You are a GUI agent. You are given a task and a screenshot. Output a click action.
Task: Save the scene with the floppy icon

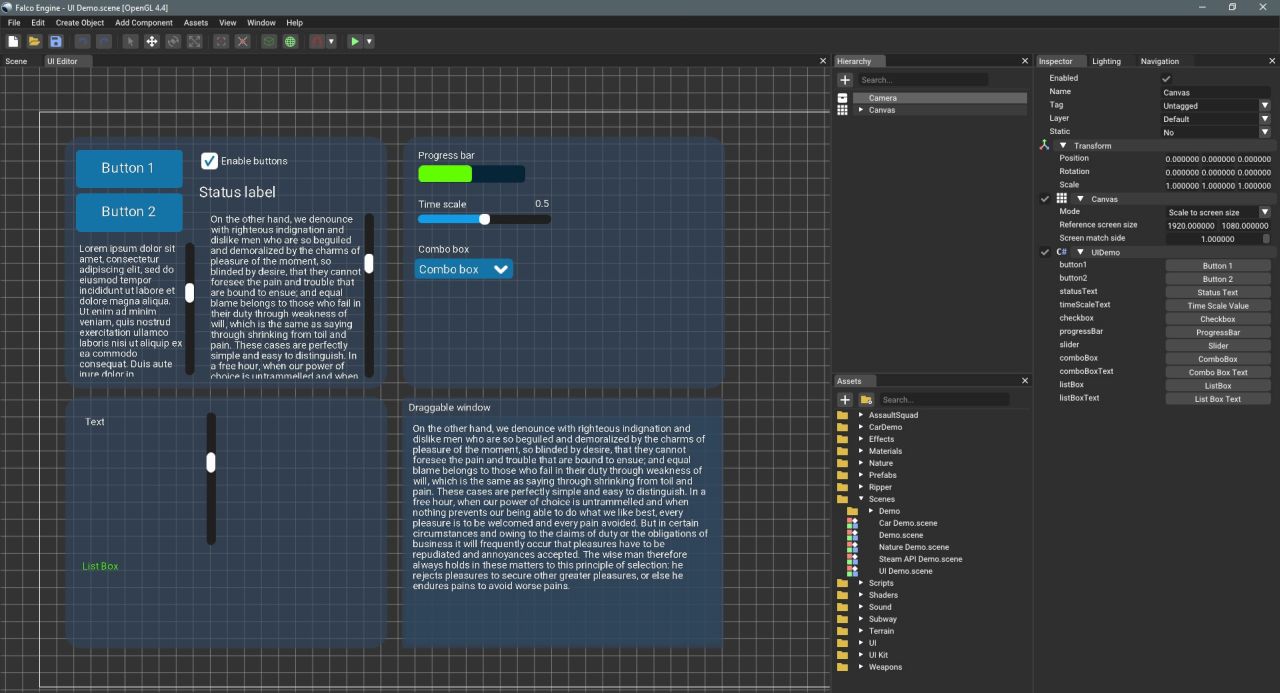coord(56,41)
